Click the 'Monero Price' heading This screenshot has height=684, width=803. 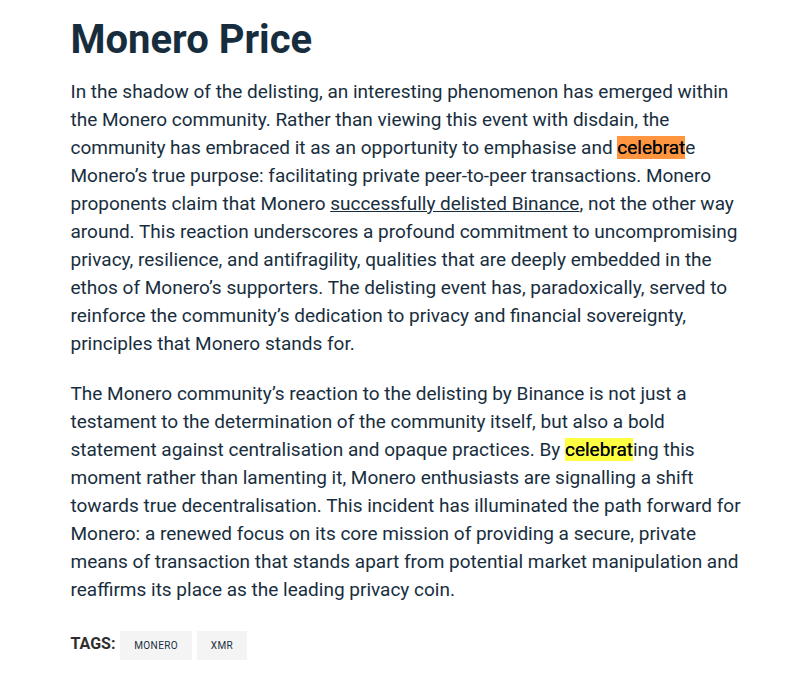(191, 40)
